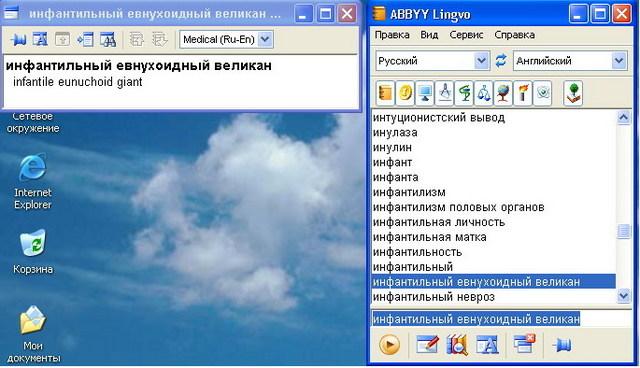The image size is (640, 368).
Task: Toggle the globe dictionary group icon
Action: [x=503, y=93]
